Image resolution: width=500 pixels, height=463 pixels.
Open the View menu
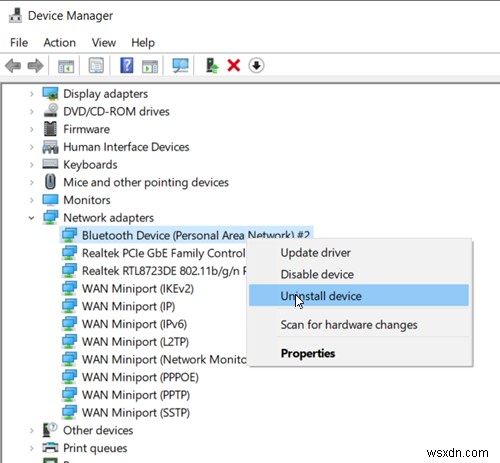(104, 43)
